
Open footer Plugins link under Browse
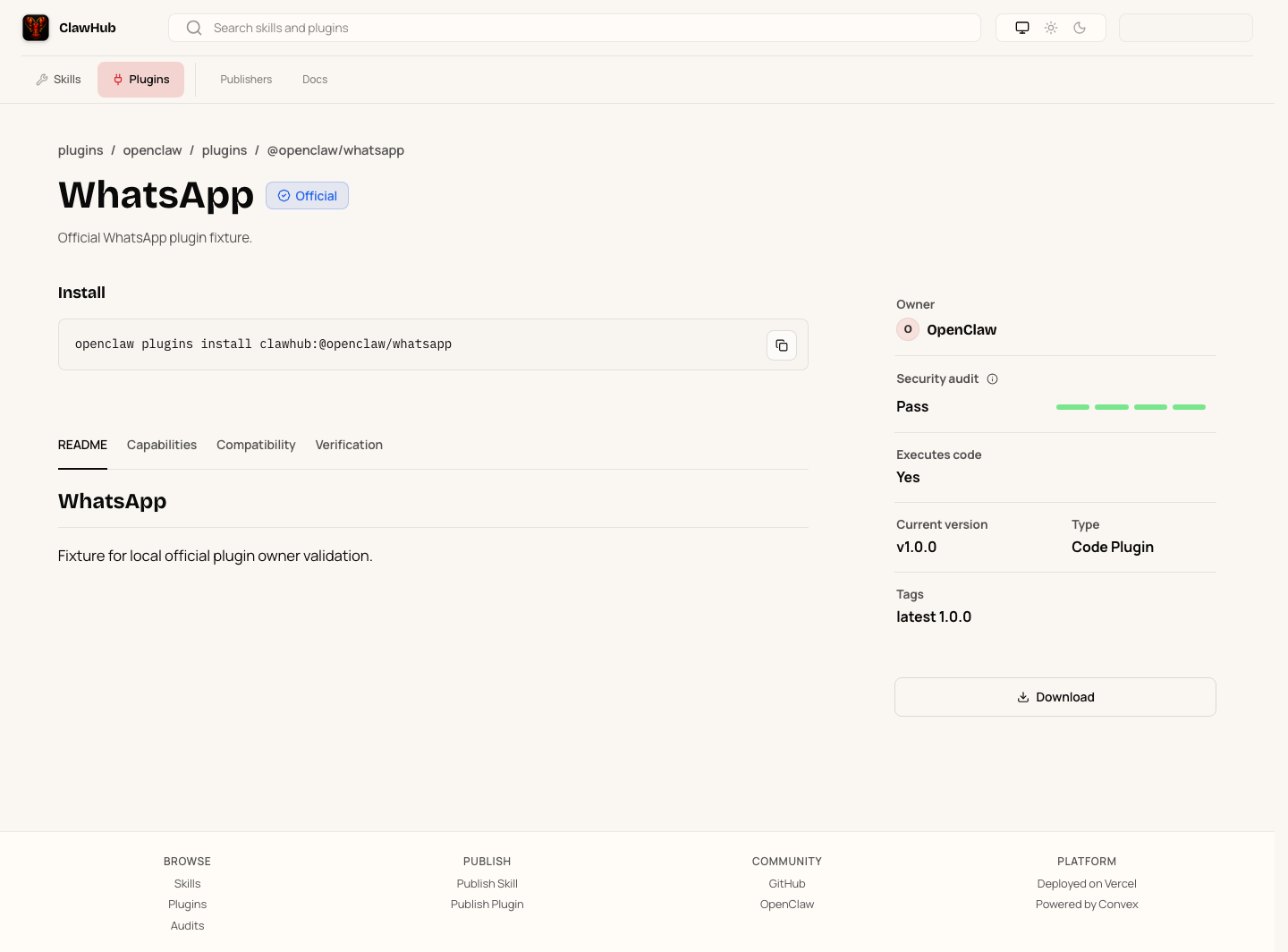click(188, 905)
